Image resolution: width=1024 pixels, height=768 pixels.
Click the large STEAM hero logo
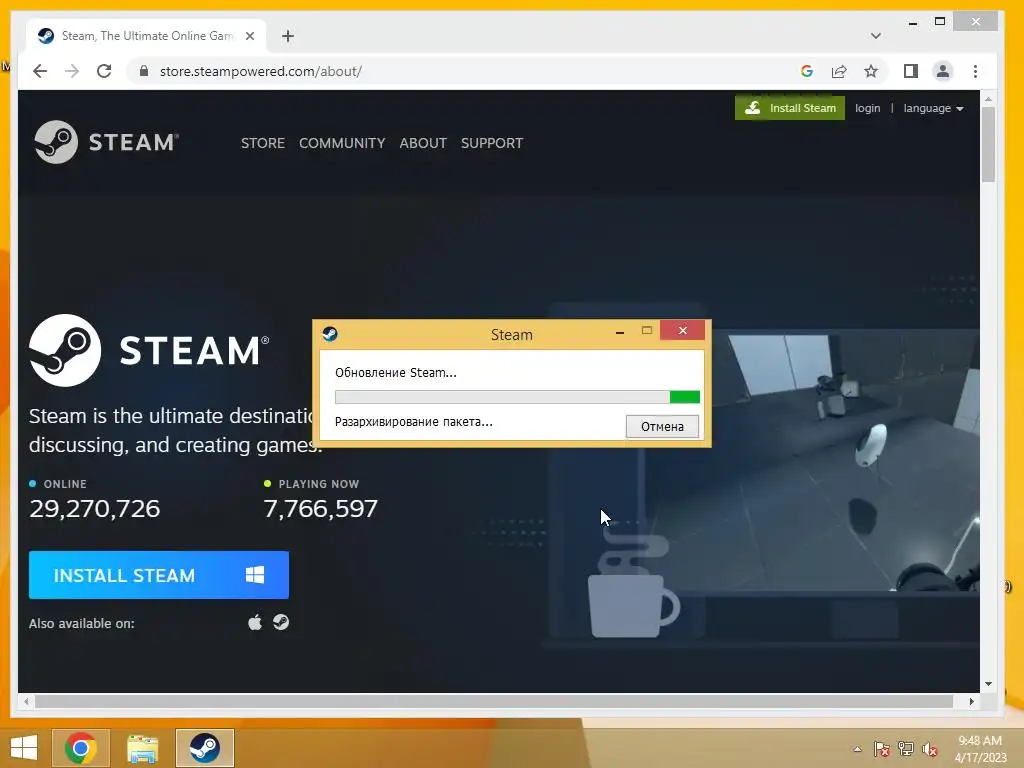[x=149, y=350]
